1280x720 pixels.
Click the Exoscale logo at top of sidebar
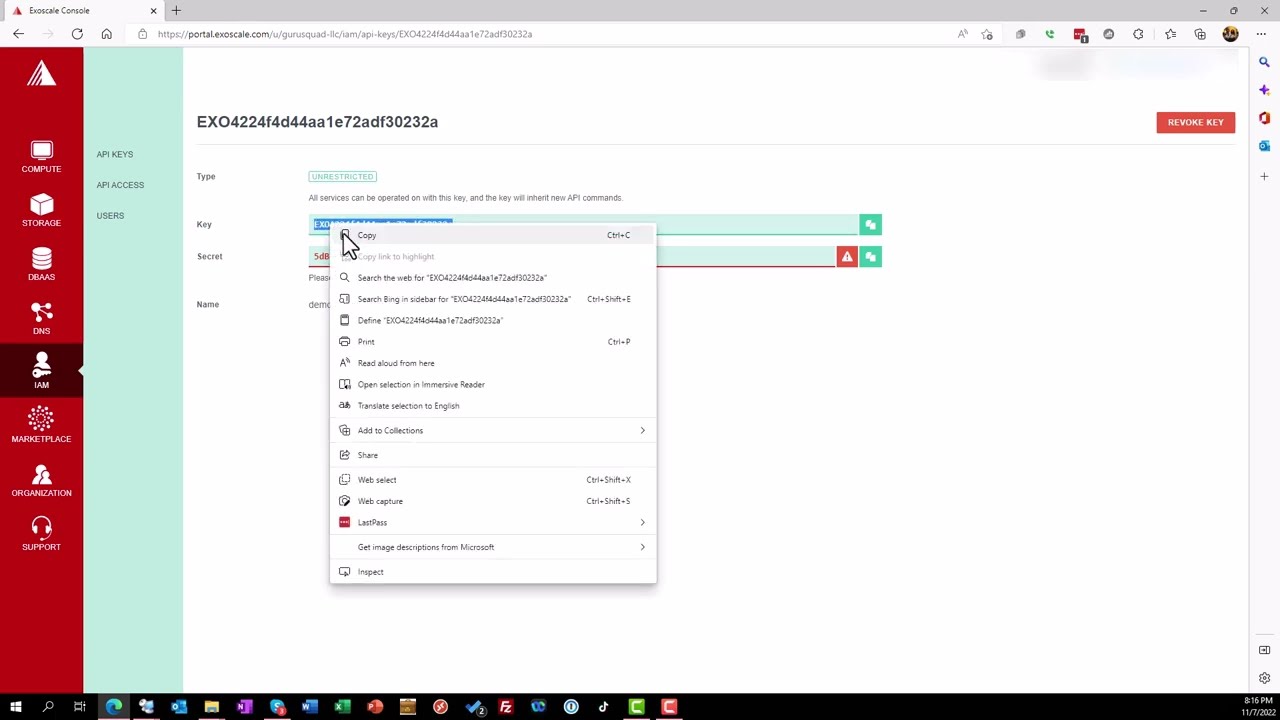click(41, 74)
